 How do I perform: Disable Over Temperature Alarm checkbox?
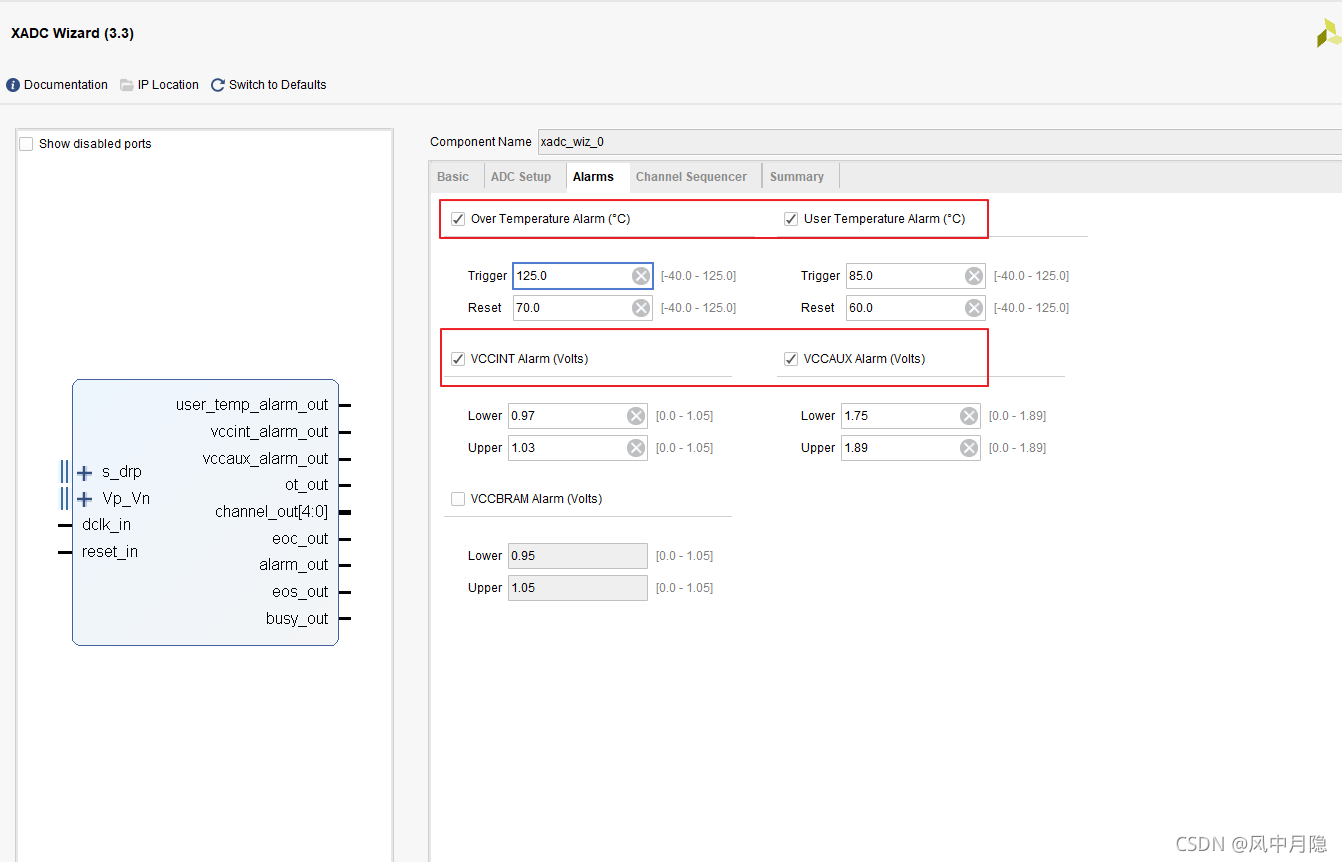click(458, 219)
